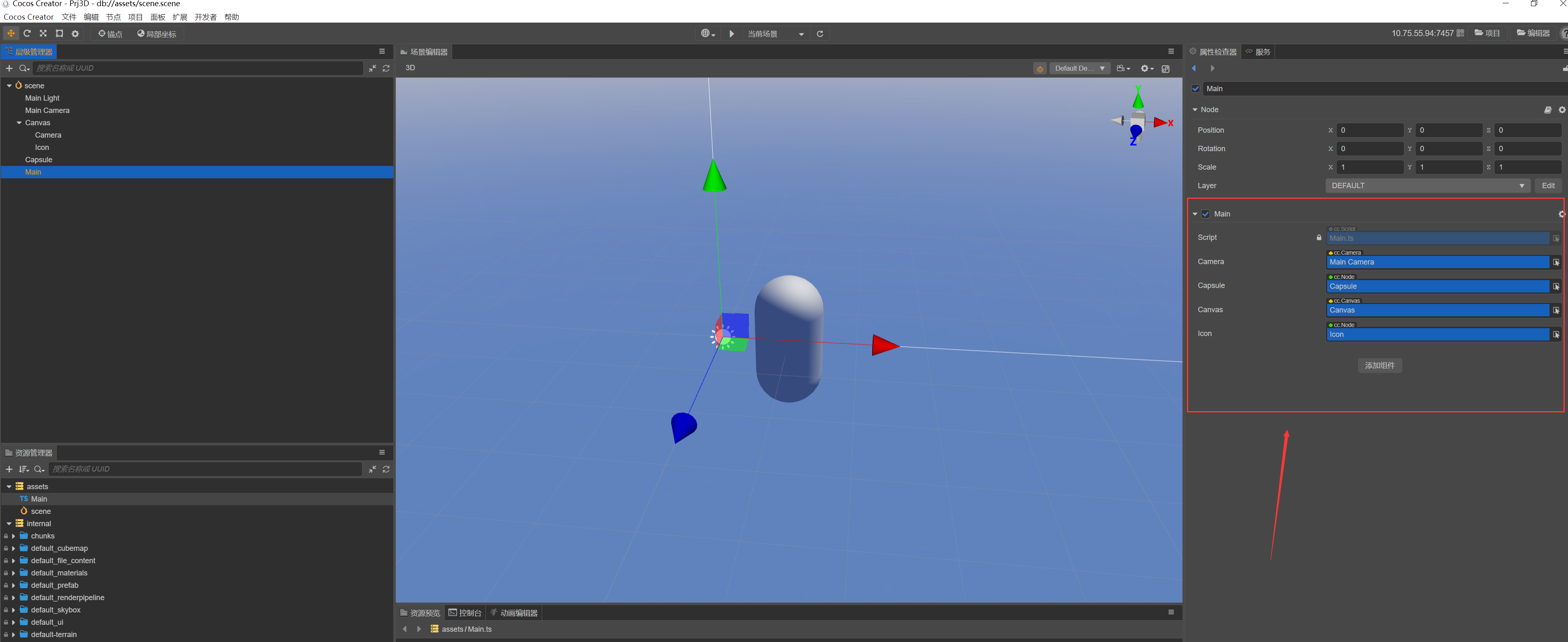Open the Layer DEFAULT dropdown
Screen dimensions: 1568x642
pyautogui.click(x=1427, y=186)
